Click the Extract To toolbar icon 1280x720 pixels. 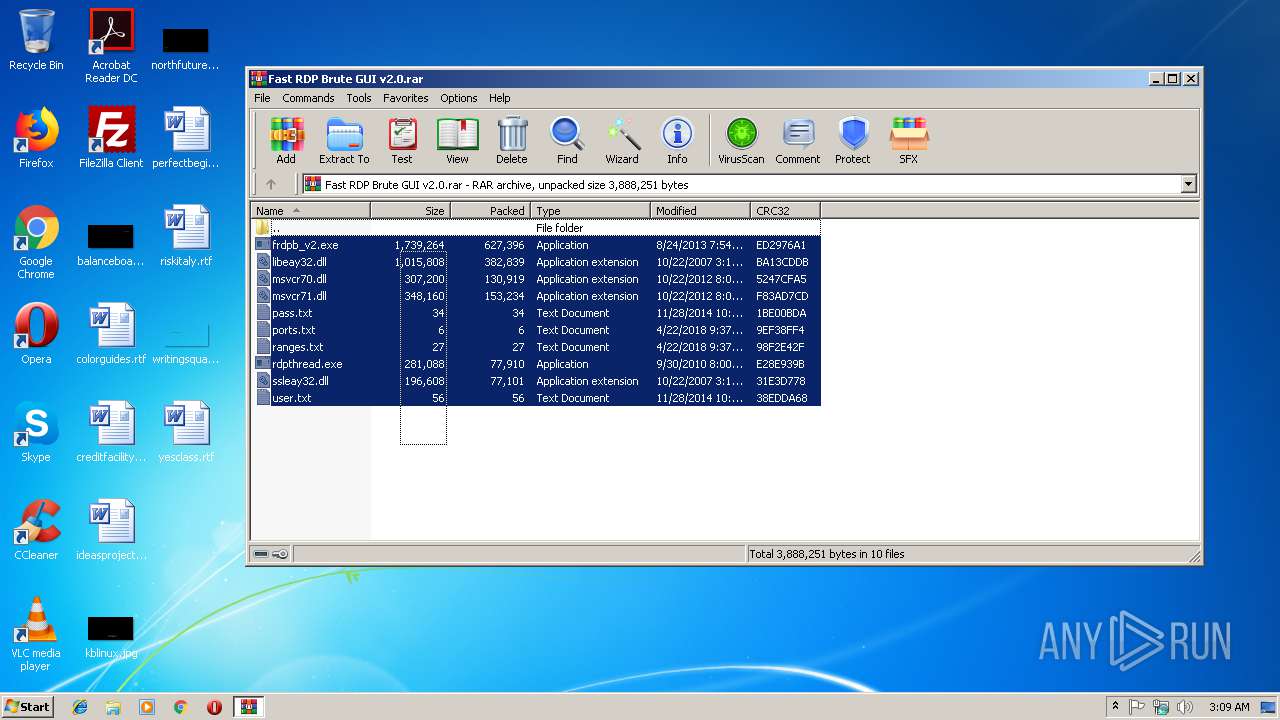click(344, 140)
